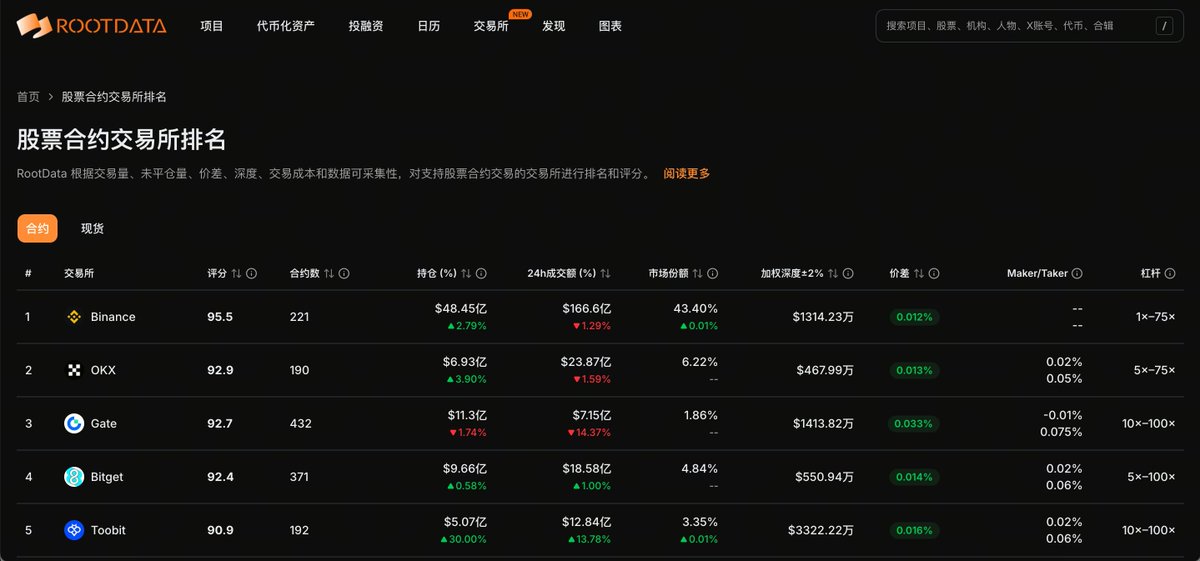Click Binance open interest $48.45亿

click(461, 308)
